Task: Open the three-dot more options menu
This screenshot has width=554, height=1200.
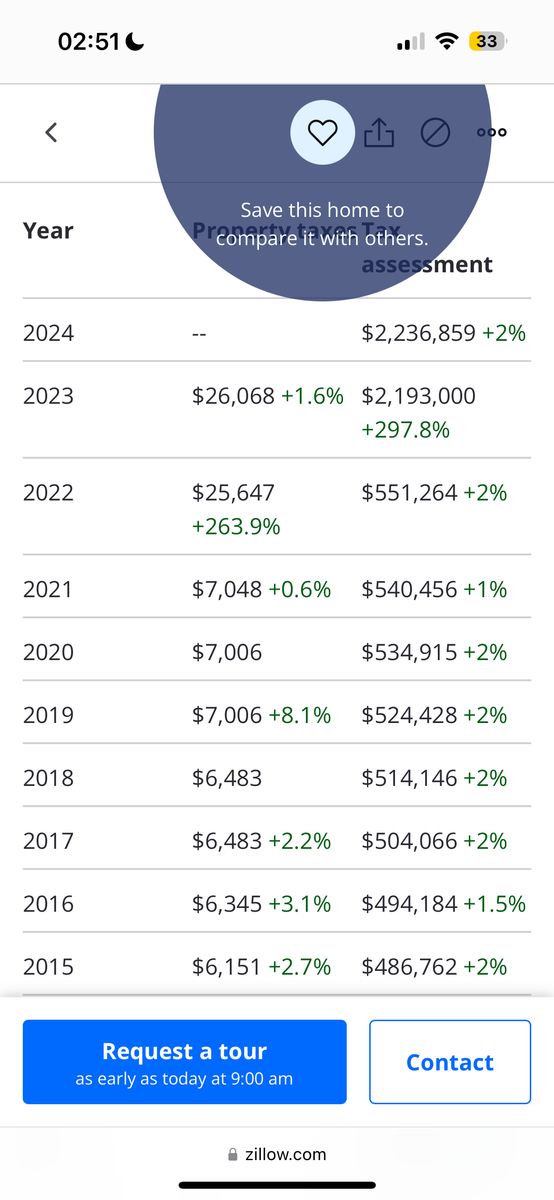Action: [x=492, y=132]
